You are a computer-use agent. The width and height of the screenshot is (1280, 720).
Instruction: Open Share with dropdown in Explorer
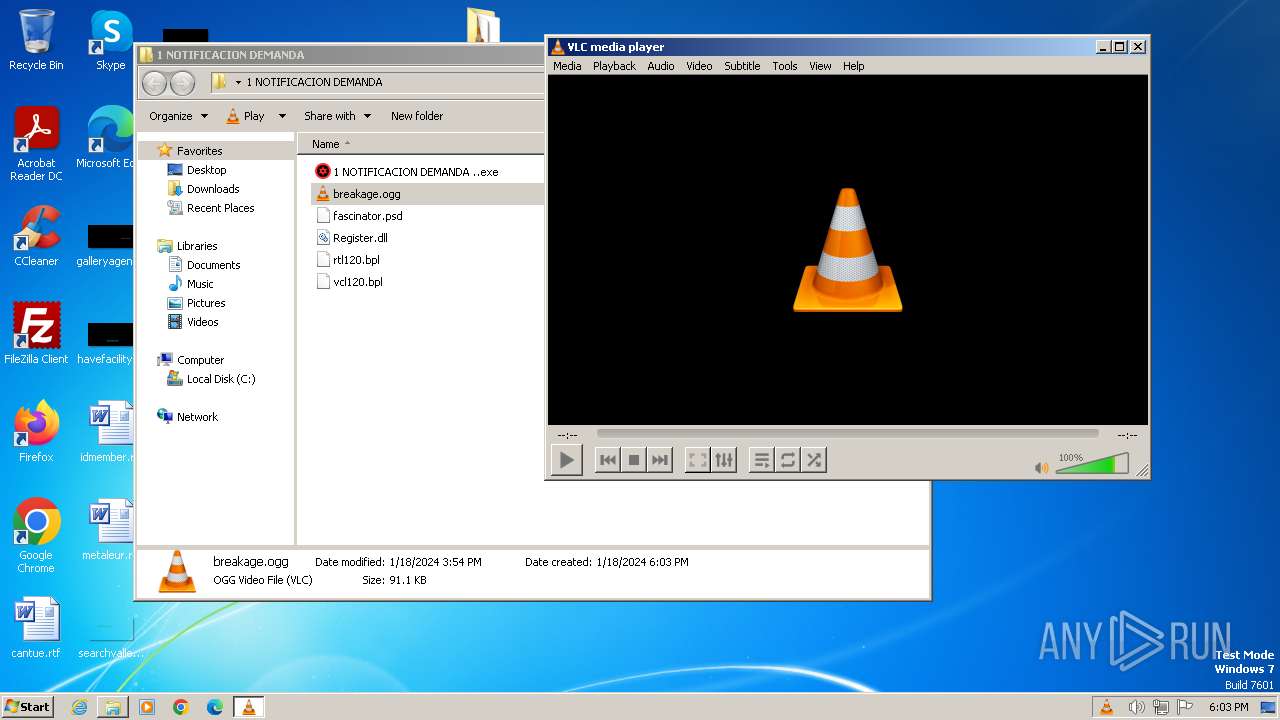click(x=337, y=116)
